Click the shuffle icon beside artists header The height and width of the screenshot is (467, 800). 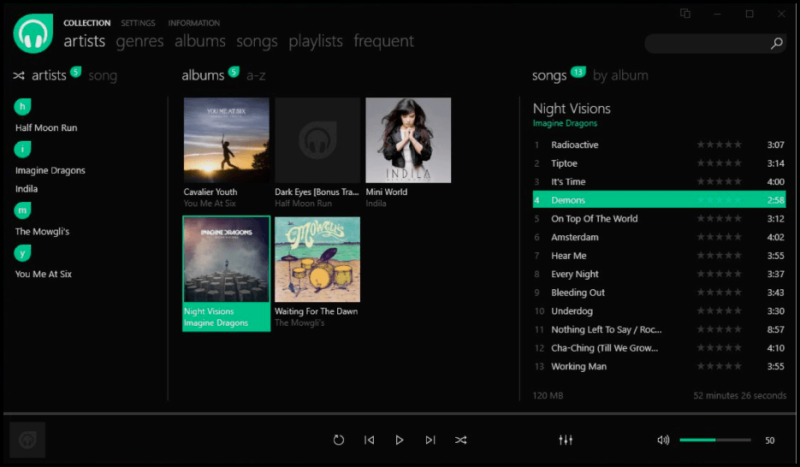[19, 76]
